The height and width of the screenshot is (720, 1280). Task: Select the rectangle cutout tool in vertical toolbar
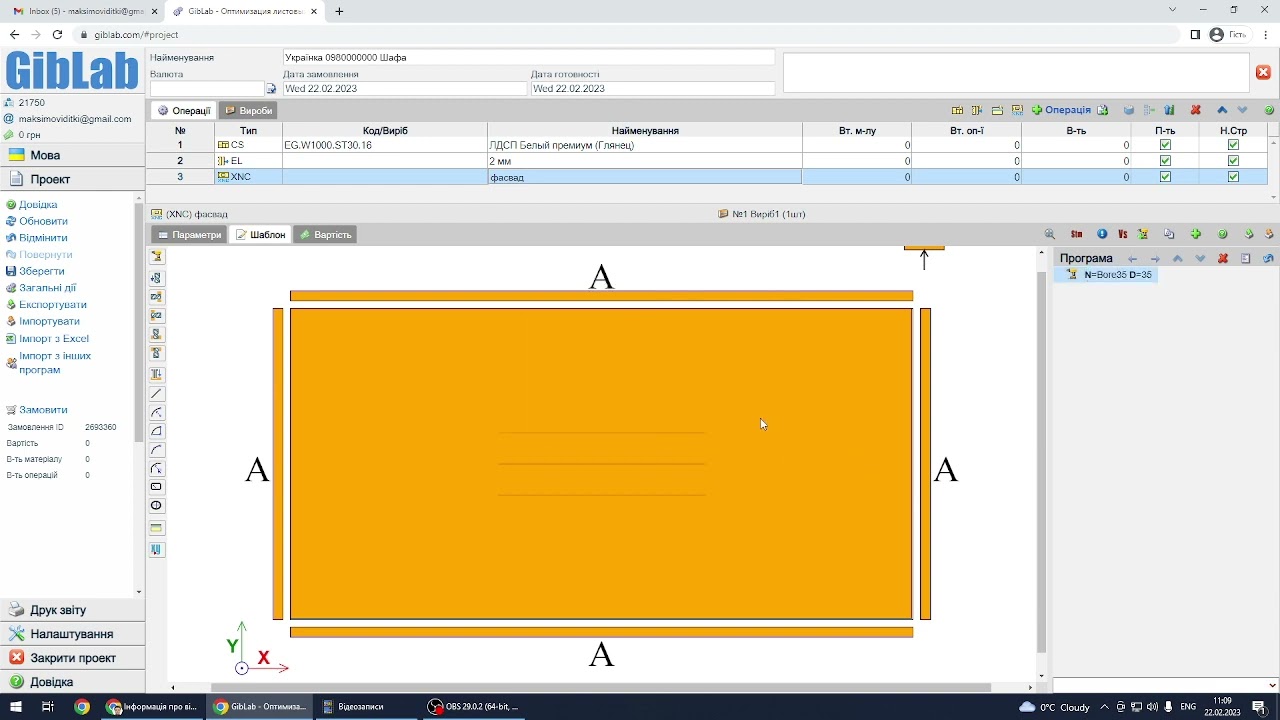coord(157,487)
